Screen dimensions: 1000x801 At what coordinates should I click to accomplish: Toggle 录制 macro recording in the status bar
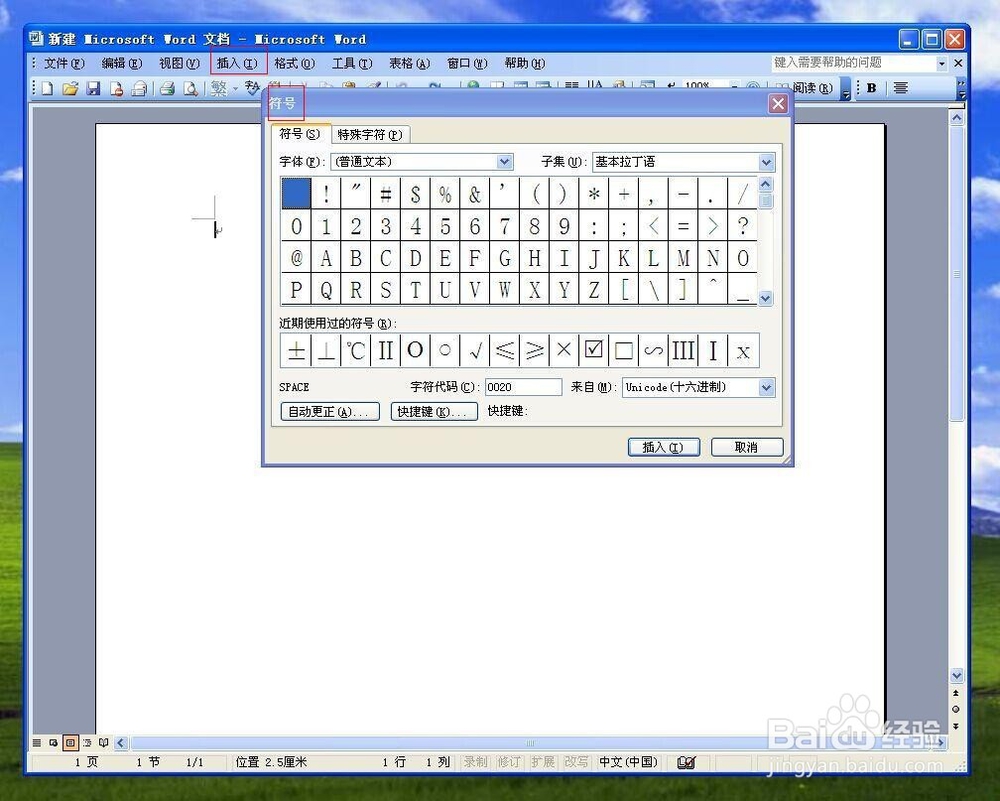pos(475,762)
